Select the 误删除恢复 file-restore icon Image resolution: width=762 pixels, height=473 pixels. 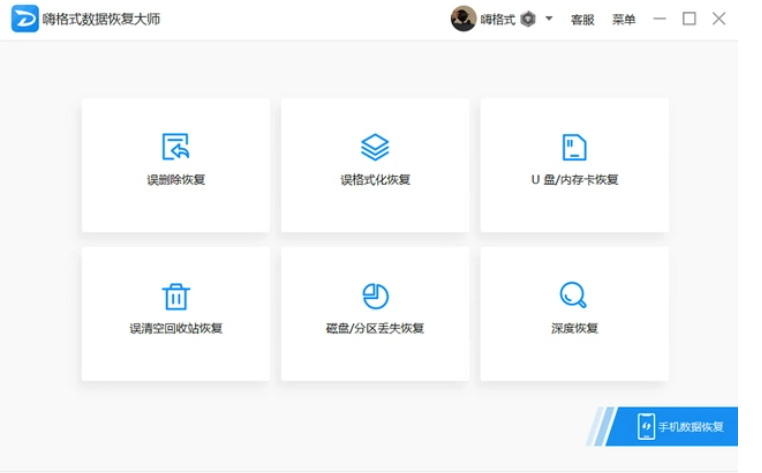pyautogui.click(x=176, y=147)
